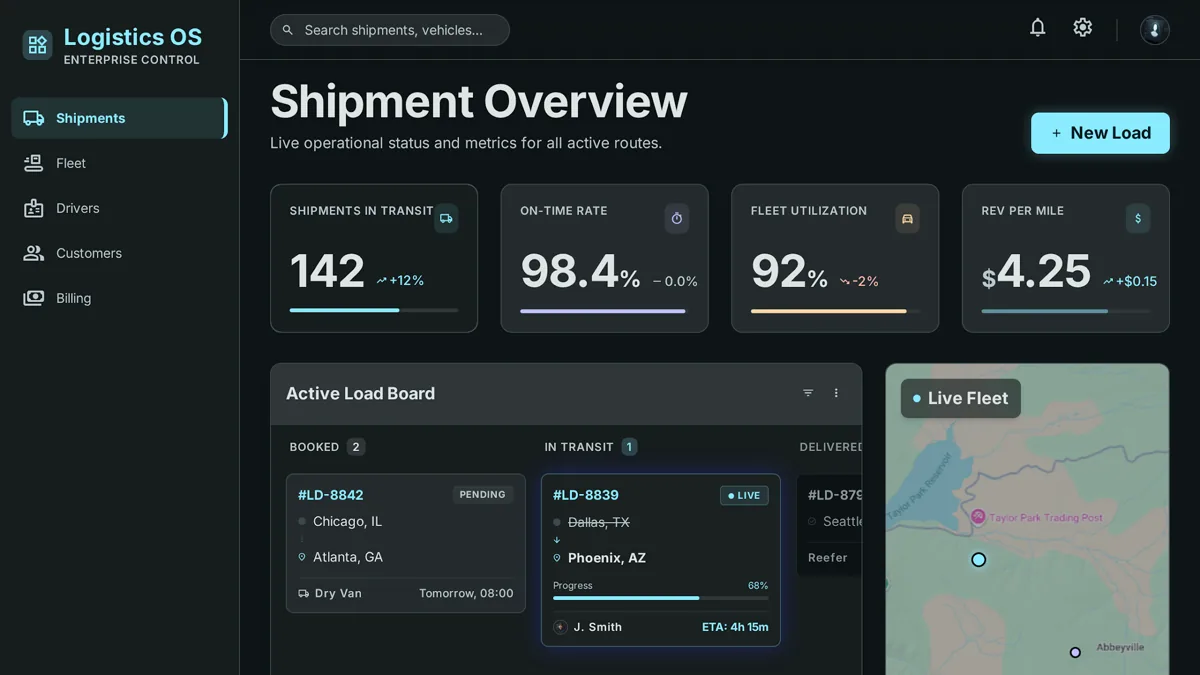
Task: Click the Fleet sidebar icon
Action: click(x=34, y=163)
